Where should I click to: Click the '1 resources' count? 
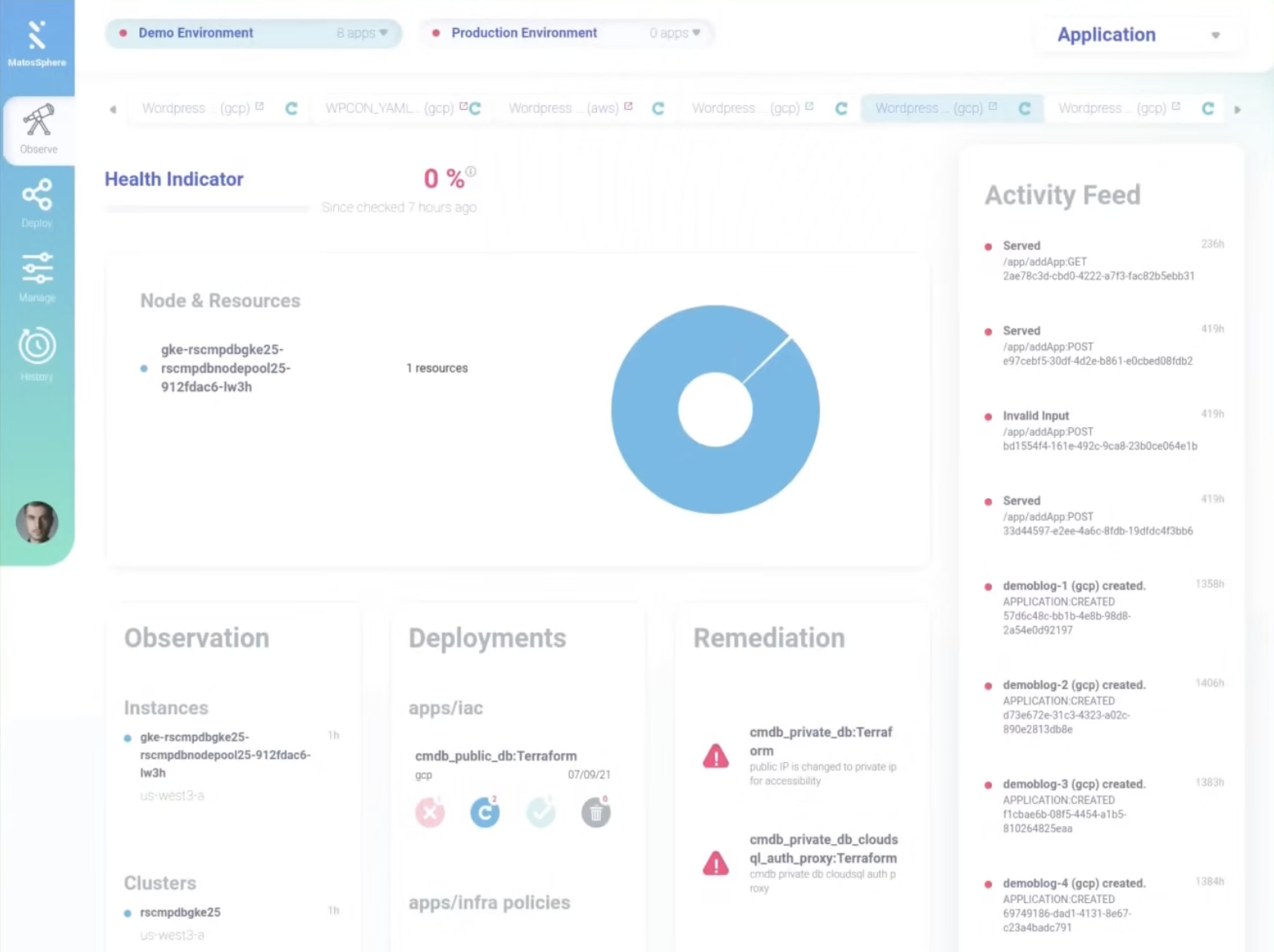tap(437, 368)
